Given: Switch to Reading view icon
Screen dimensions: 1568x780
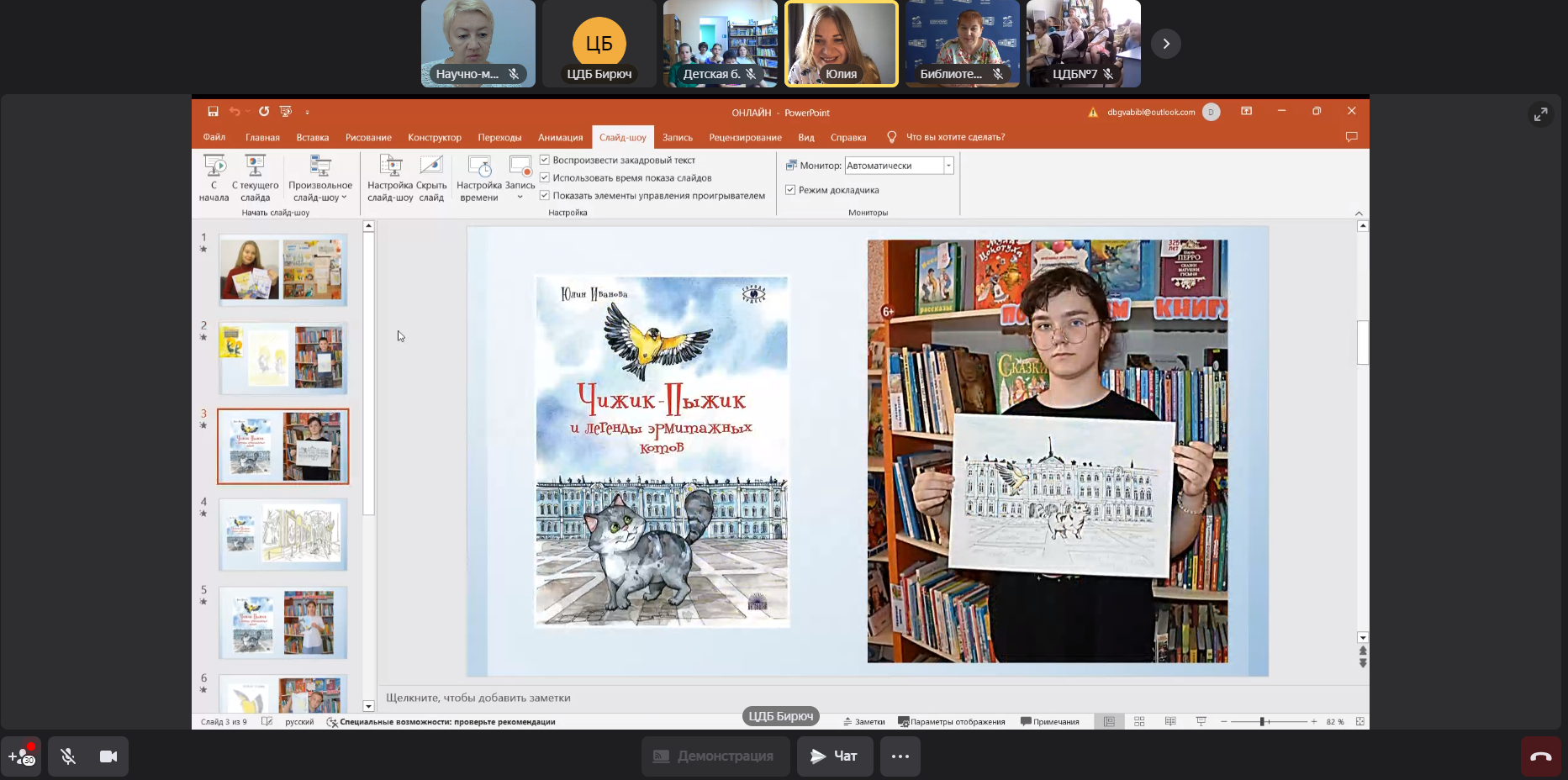Looking at the screenshot, I should click(x=1170, y=722).
